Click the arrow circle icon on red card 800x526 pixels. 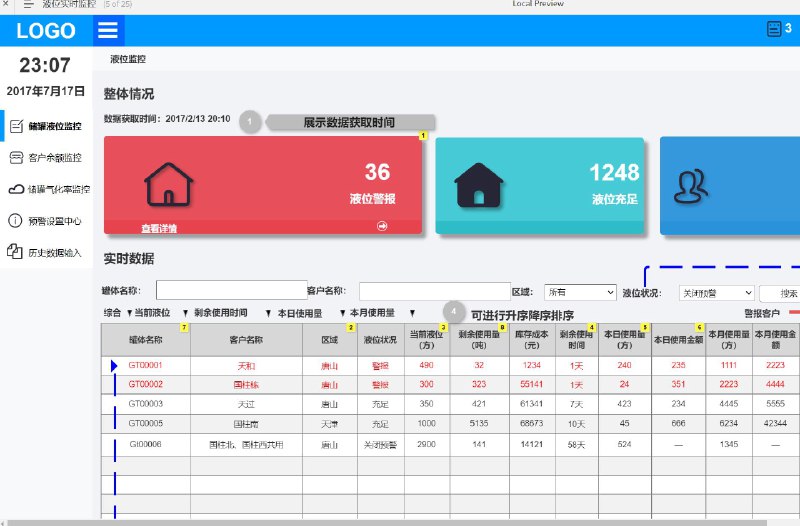coord(382,226)
